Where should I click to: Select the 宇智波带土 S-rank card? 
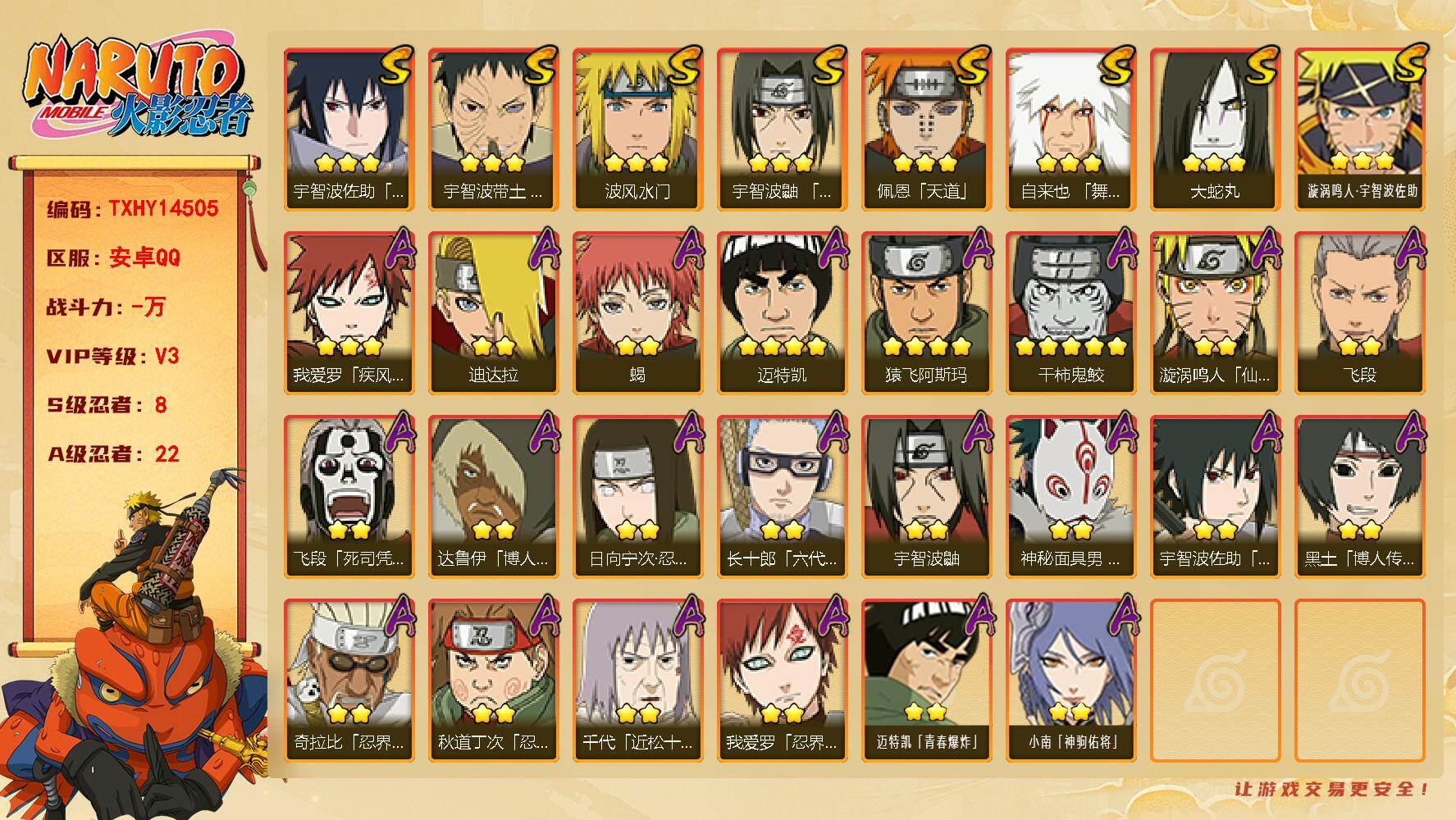point(493,129)
